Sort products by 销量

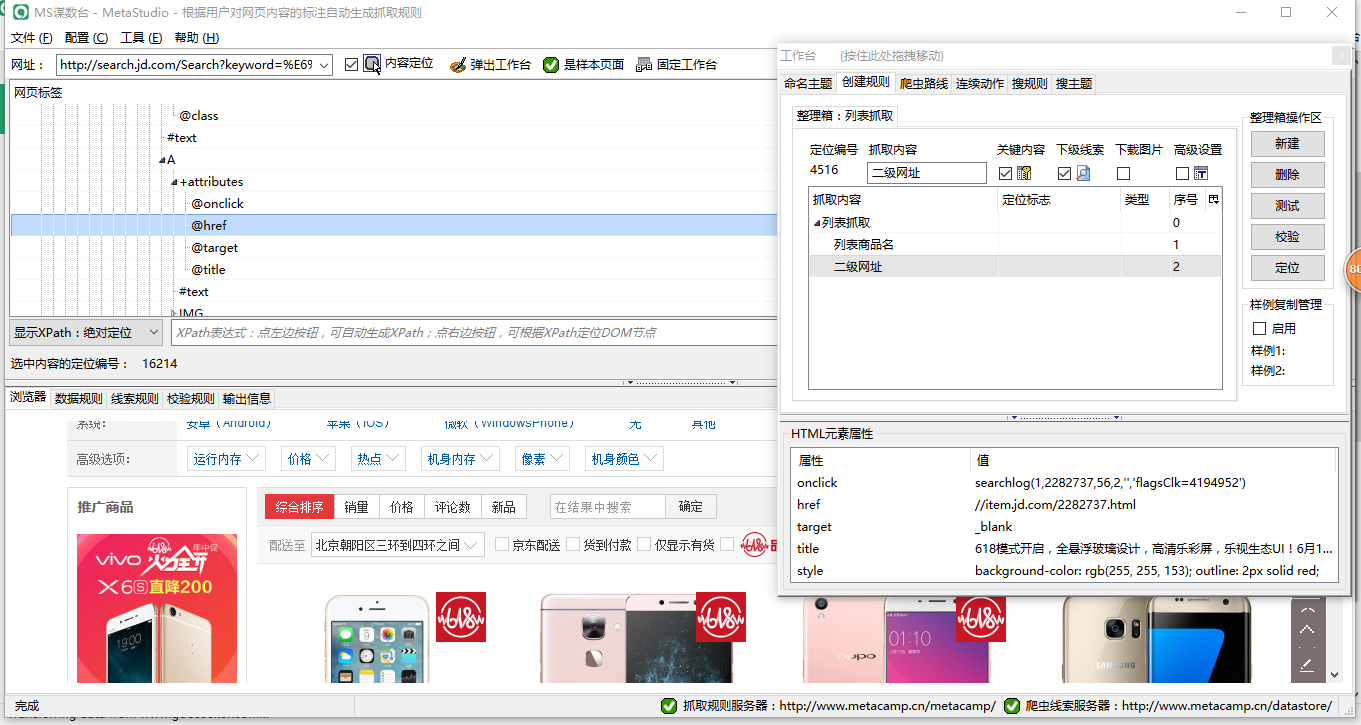pos(357,507)
